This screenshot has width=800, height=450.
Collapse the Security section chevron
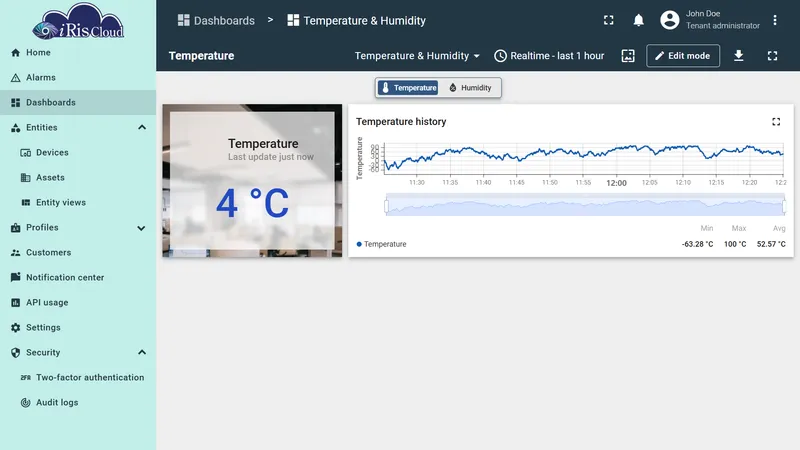point(142,353)
